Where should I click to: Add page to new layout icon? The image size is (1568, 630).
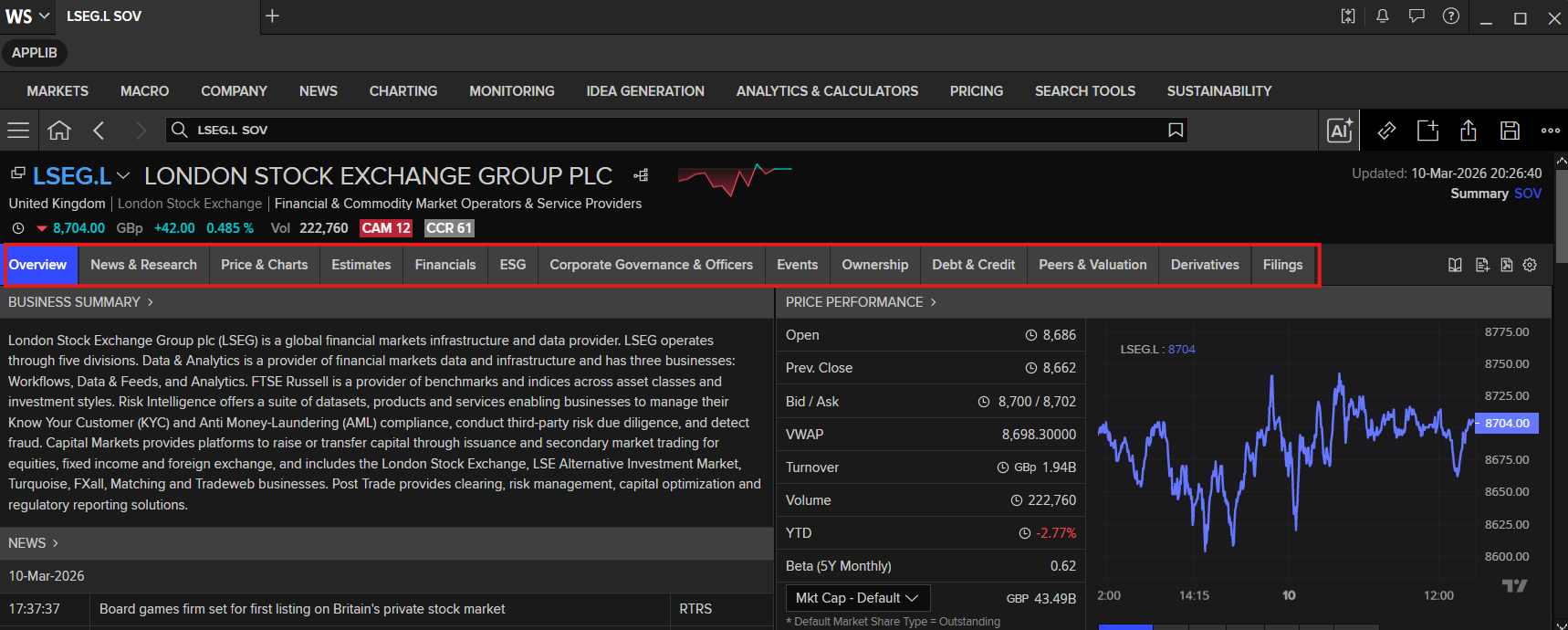click(x=1427, y=131)
